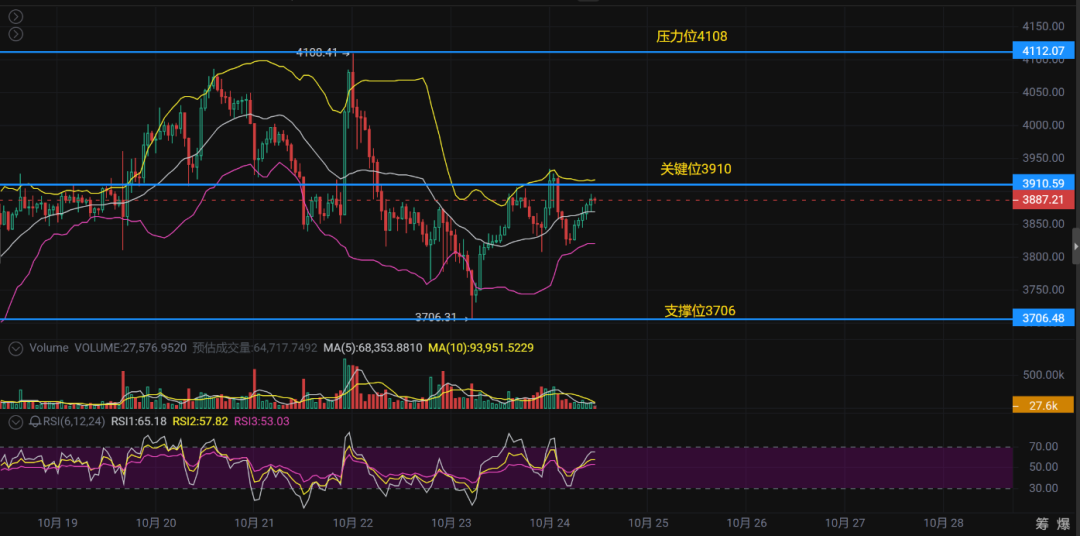Collapse the RSI indicator panel
Viewport: 1080px width, 536px height.
point(15,422)
